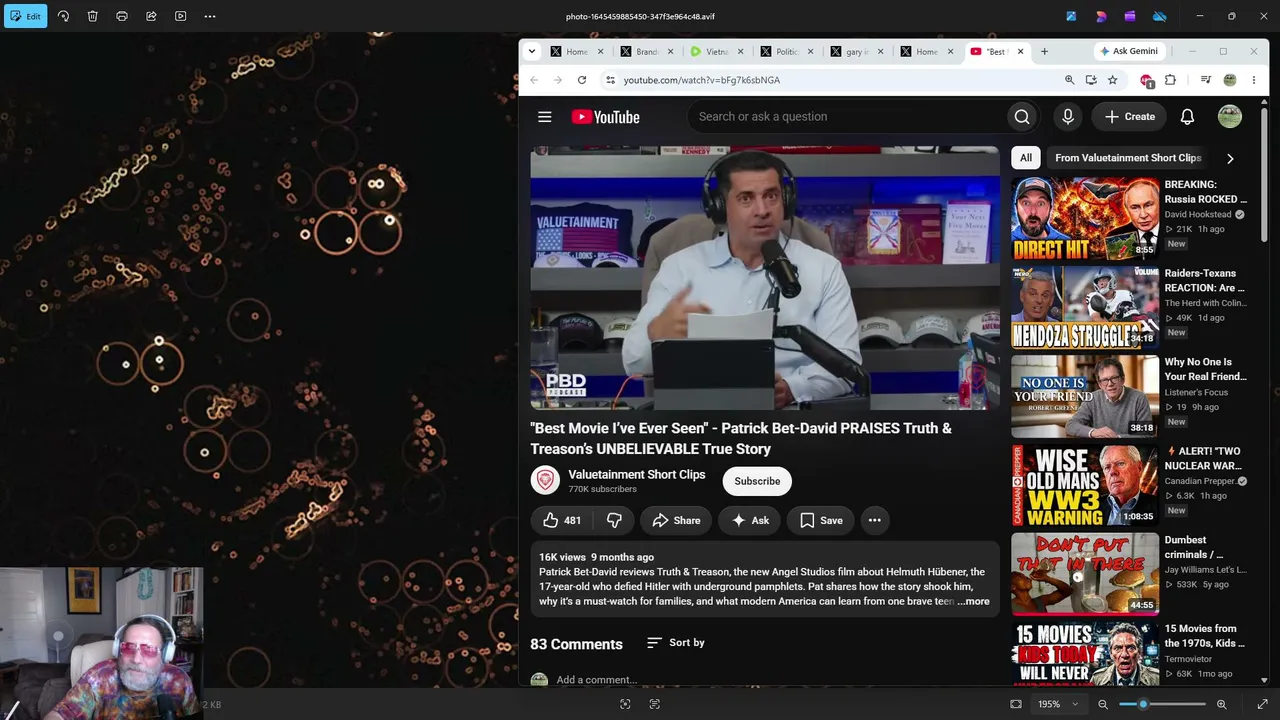
Task: Click the YouTube search box
Action: pos(847,117)
